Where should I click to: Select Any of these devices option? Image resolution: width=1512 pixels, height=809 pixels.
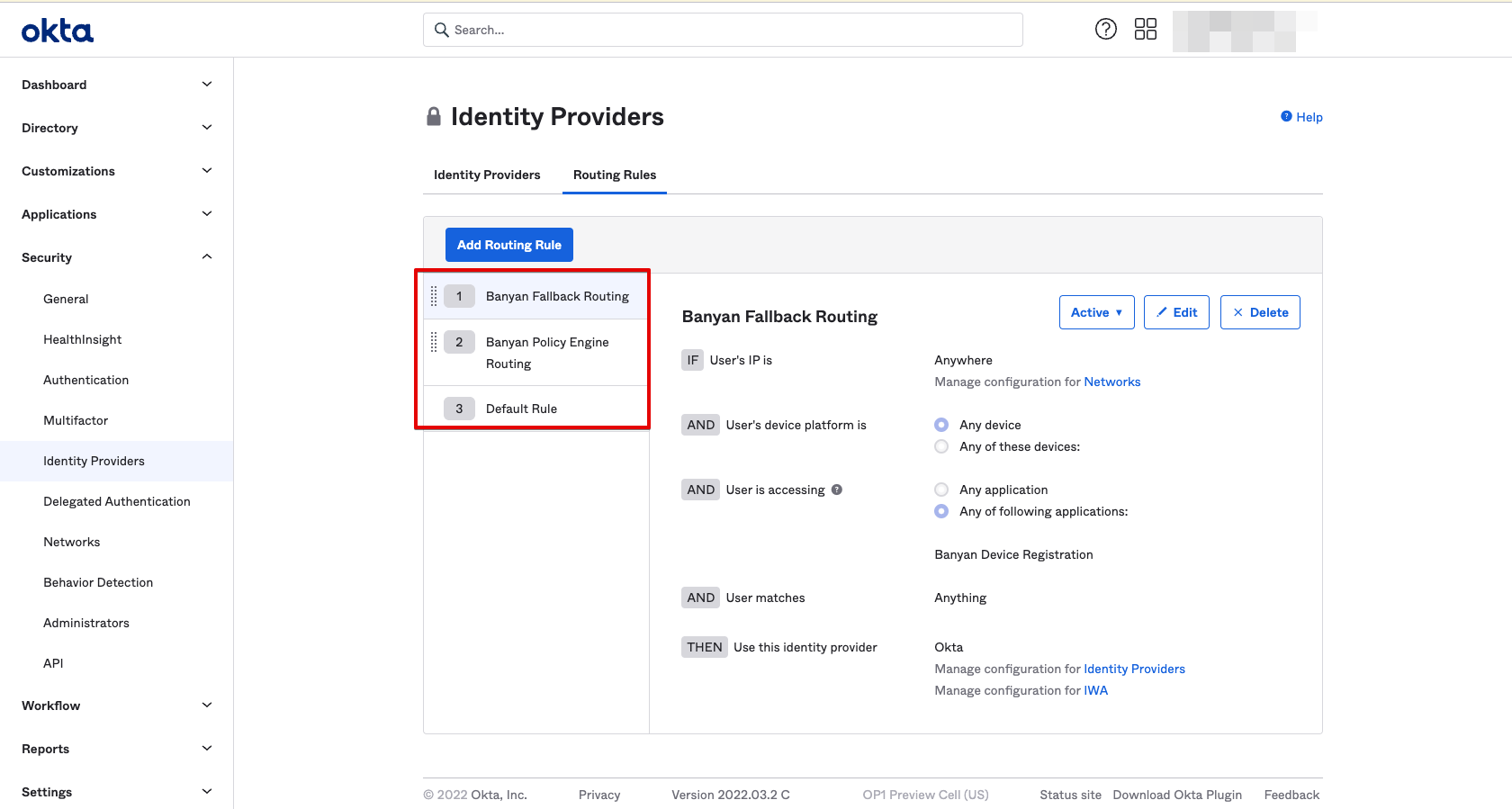pyautogui.click(x=941, y=446)
